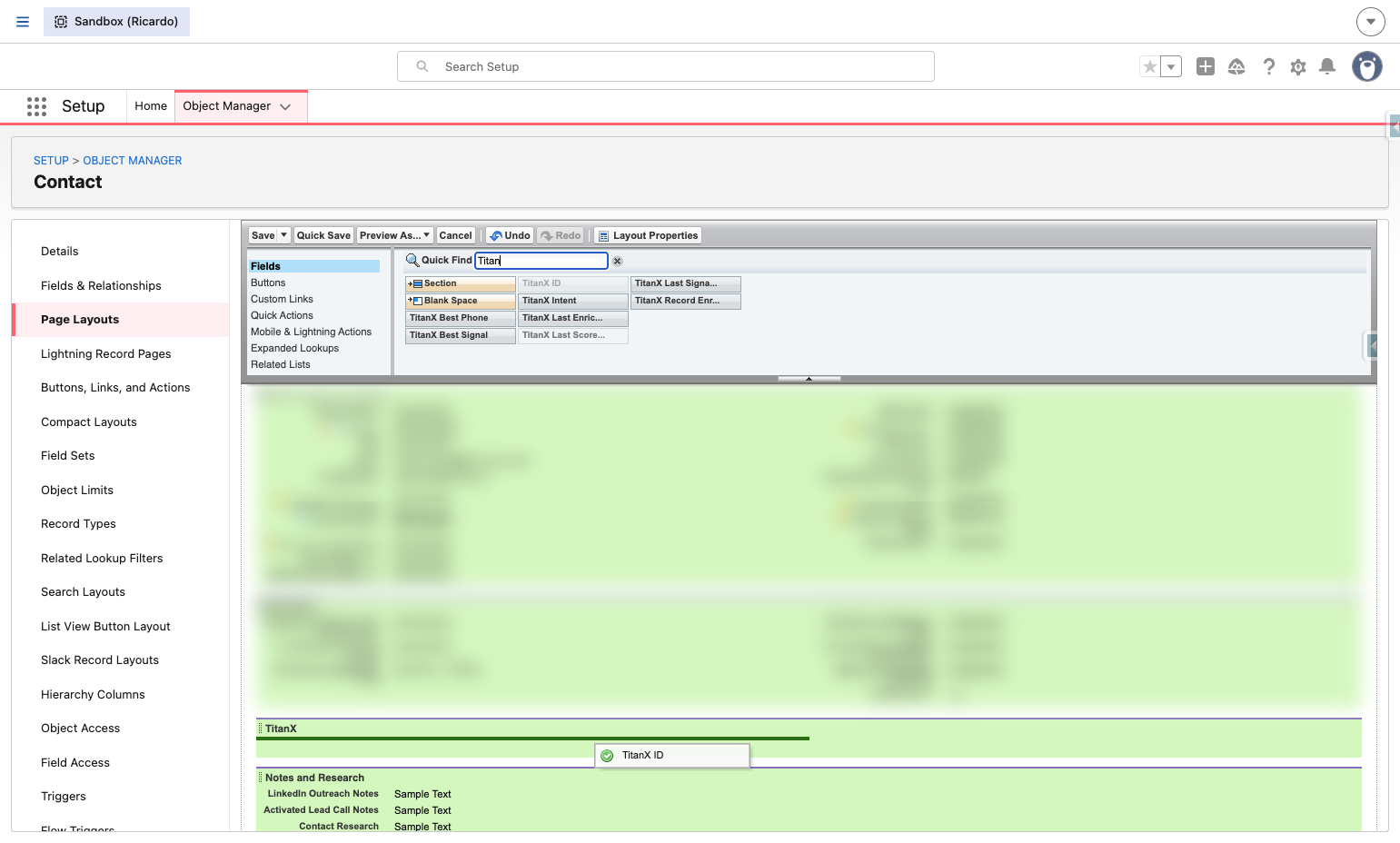Select Quick Actions palette category
Screen dimensions: 1400x843
(x=282, y=315)
